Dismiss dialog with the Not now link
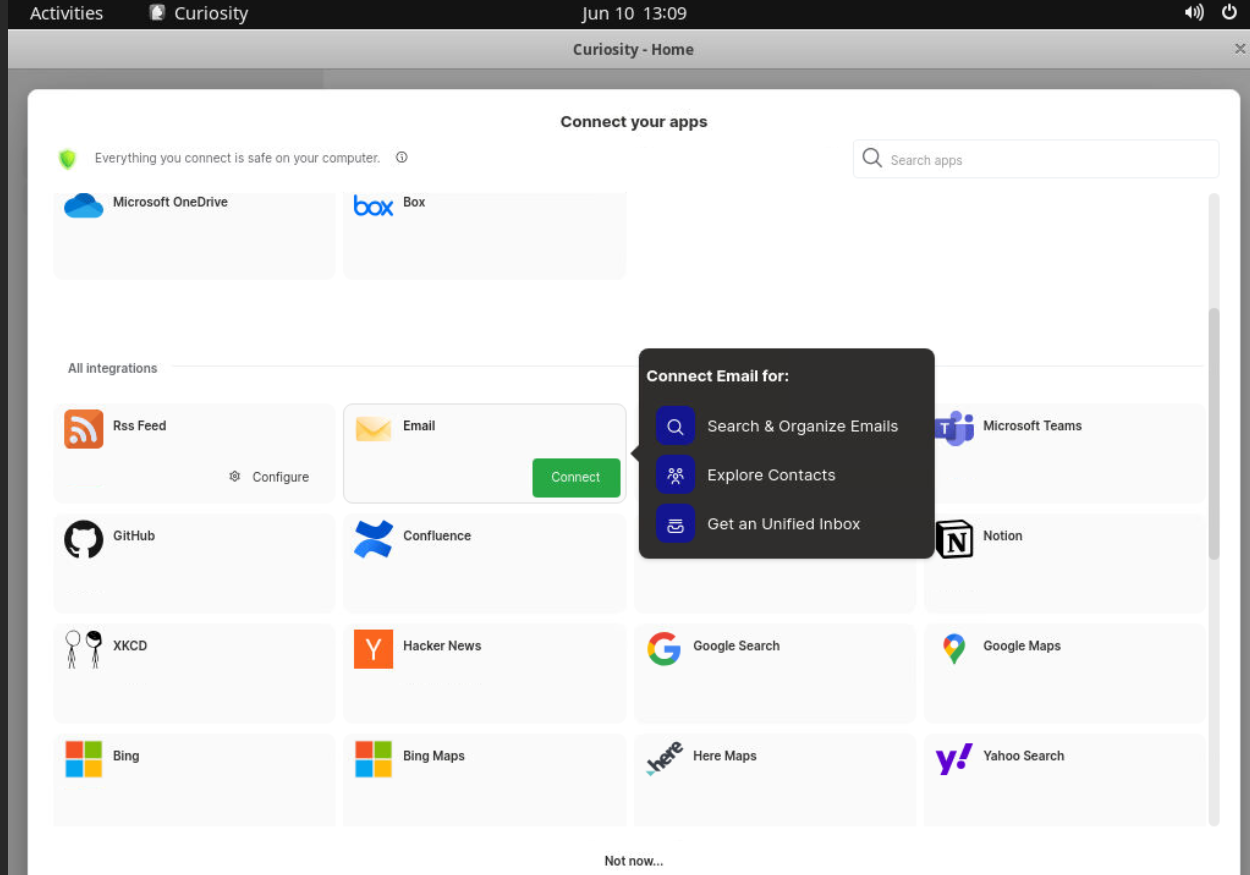Image resolution: width=1250 pixels, height=875 pixels. pyautogui.click(x=633, y=861)
